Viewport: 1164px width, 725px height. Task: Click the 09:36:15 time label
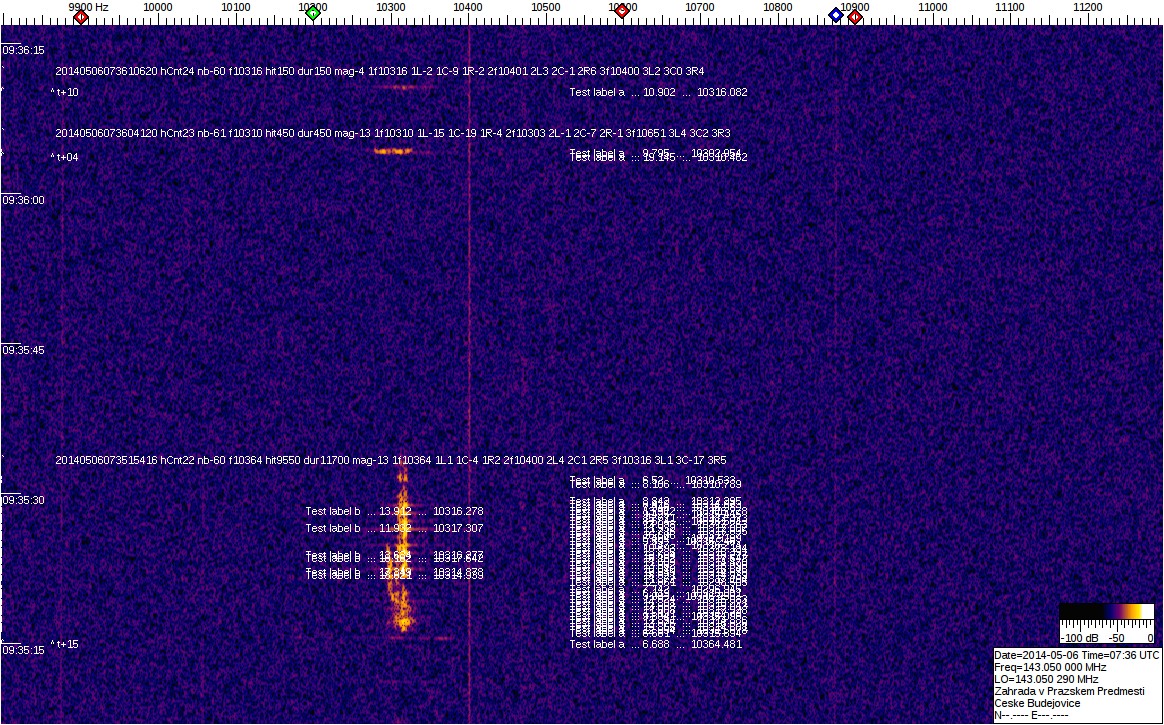pos(23,50)
